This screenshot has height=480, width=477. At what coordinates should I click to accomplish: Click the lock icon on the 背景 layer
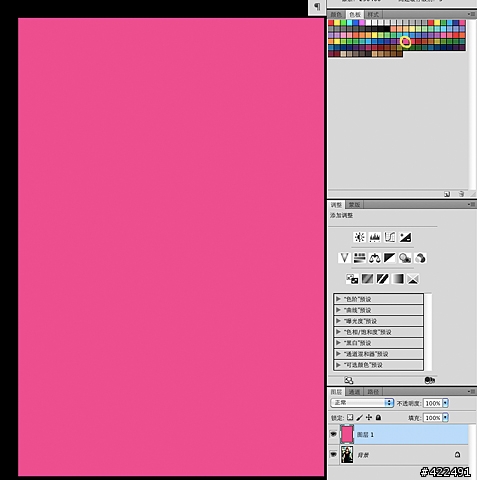tap(457, 455)
